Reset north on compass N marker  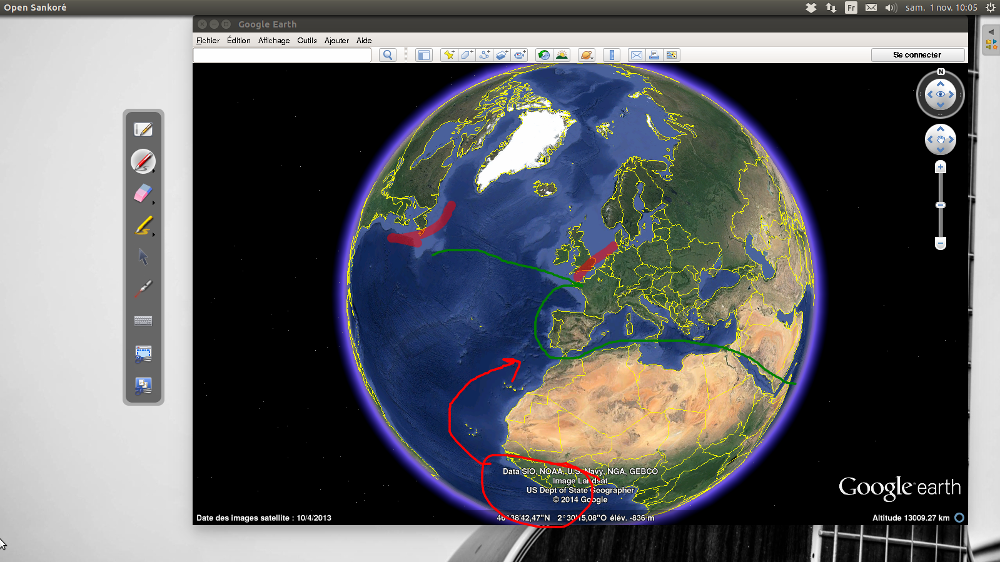pyautogui.click(x=941, y=72)
